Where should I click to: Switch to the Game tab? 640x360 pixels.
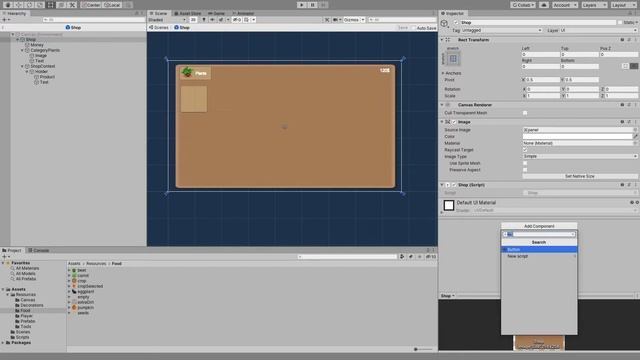coord(217,13)
